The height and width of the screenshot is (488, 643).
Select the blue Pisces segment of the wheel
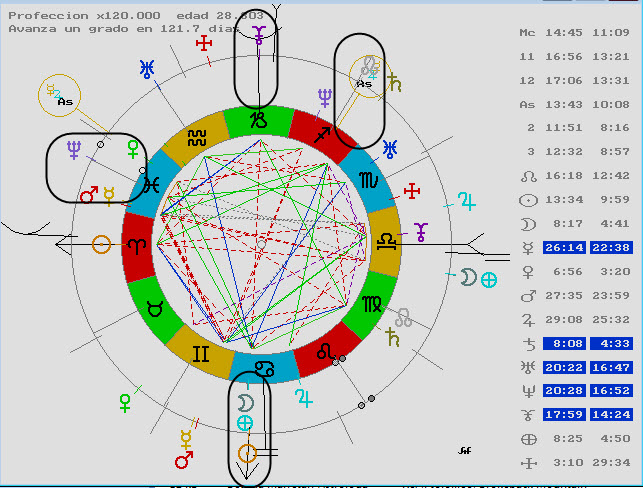(151, 183)
